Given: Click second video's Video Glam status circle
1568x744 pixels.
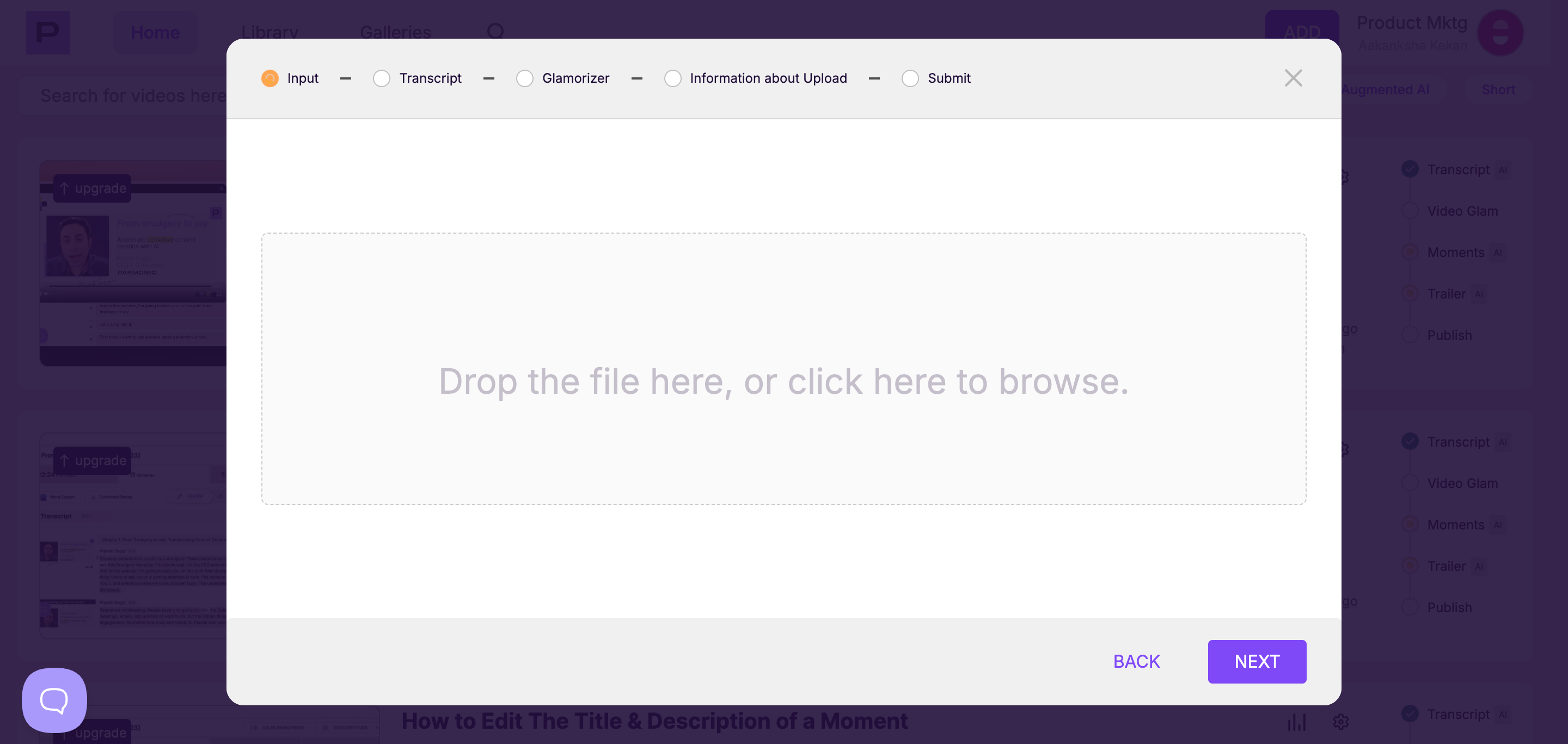Looking at the screenshot, I should tap(1410, 483).
